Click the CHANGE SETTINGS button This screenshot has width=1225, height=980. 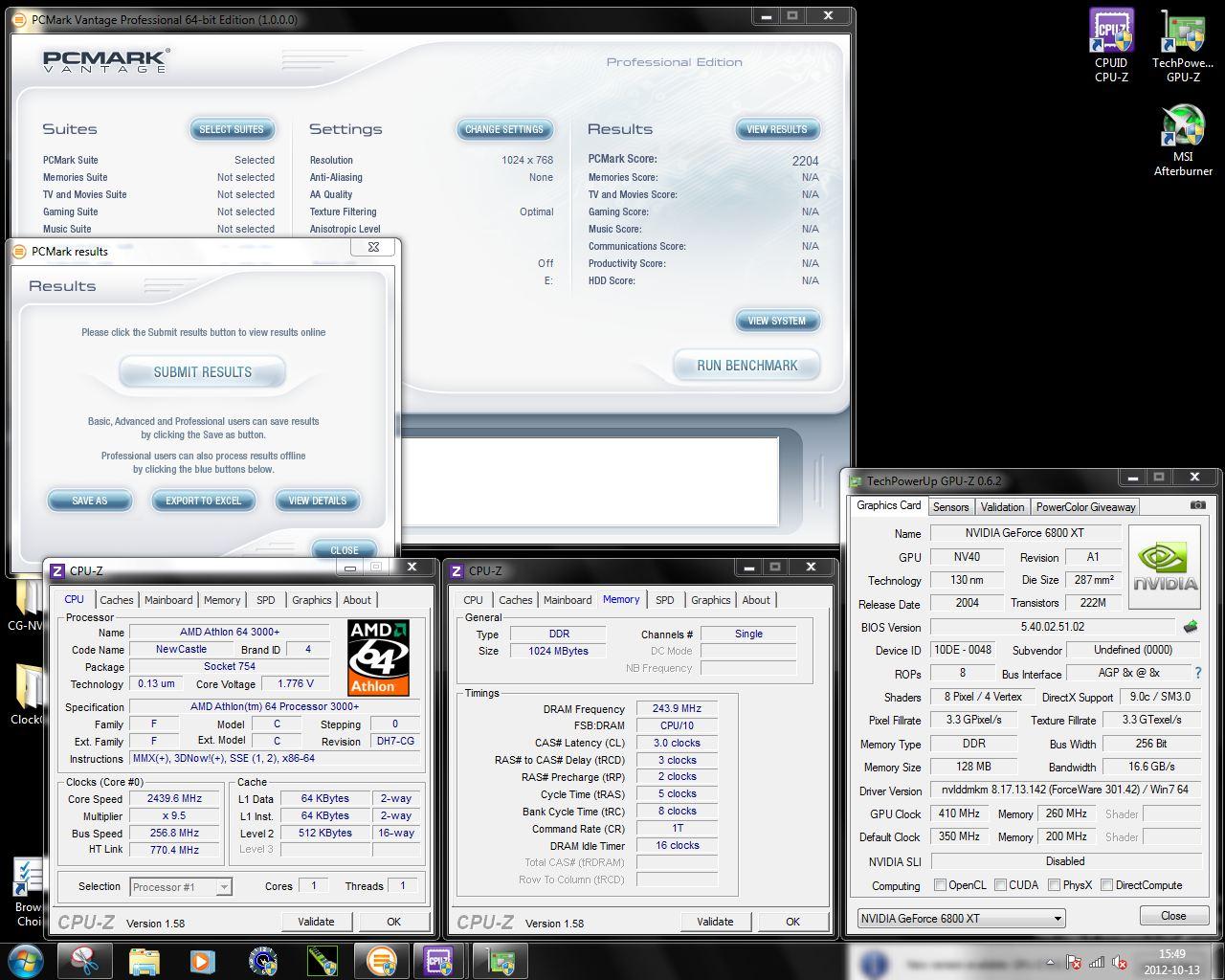coord(504,129)
